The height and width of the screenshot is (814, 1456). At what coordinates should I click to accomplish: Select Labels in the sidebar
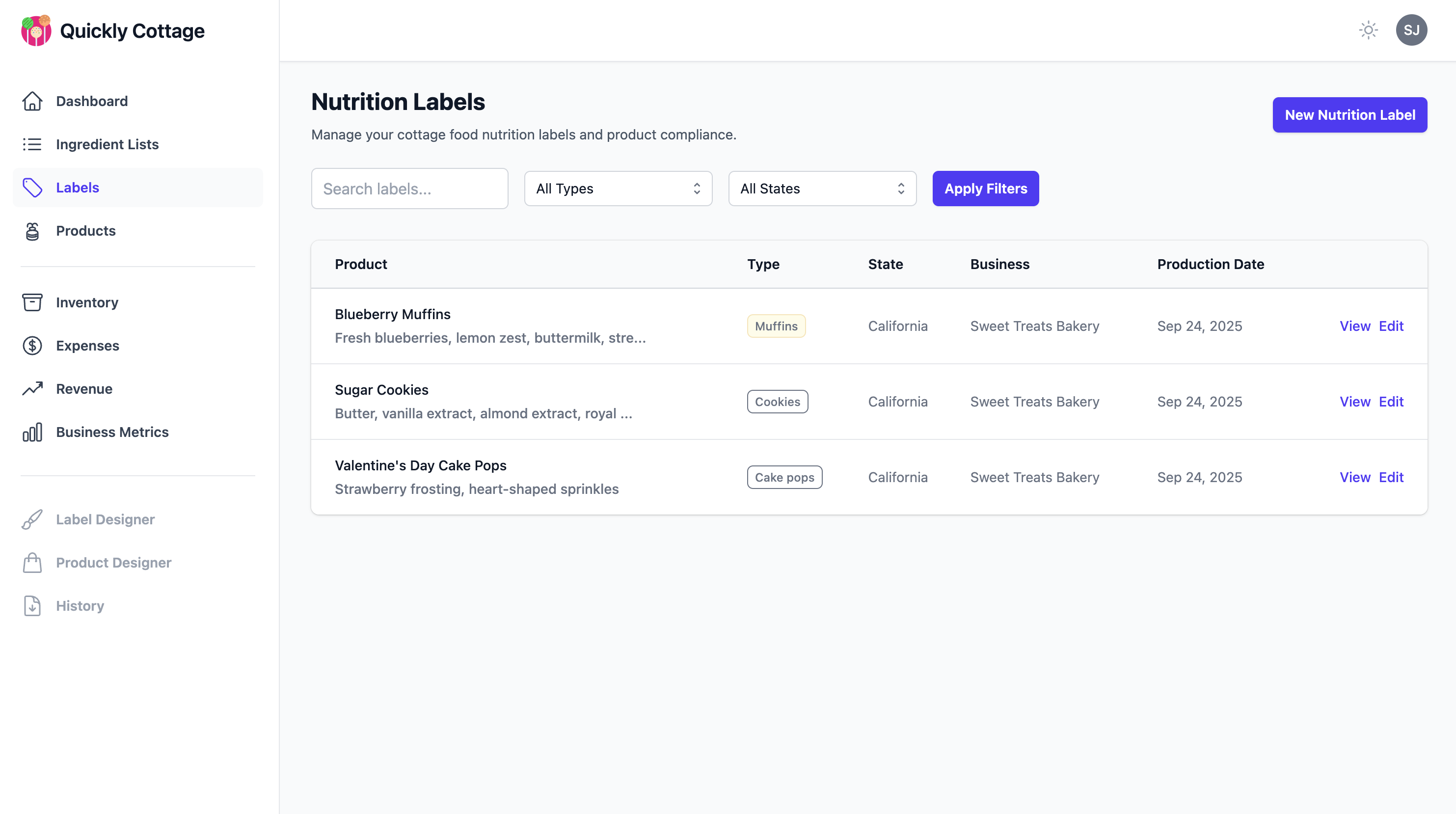pyautogui.click(x=77, y=187)
